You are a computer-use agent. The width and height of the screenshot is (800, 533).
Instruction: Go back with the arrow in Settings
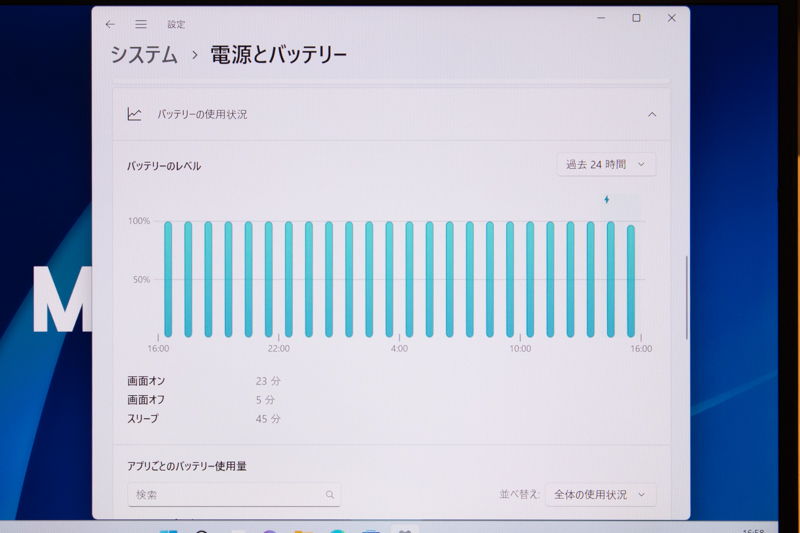click(x=110, y=24)
